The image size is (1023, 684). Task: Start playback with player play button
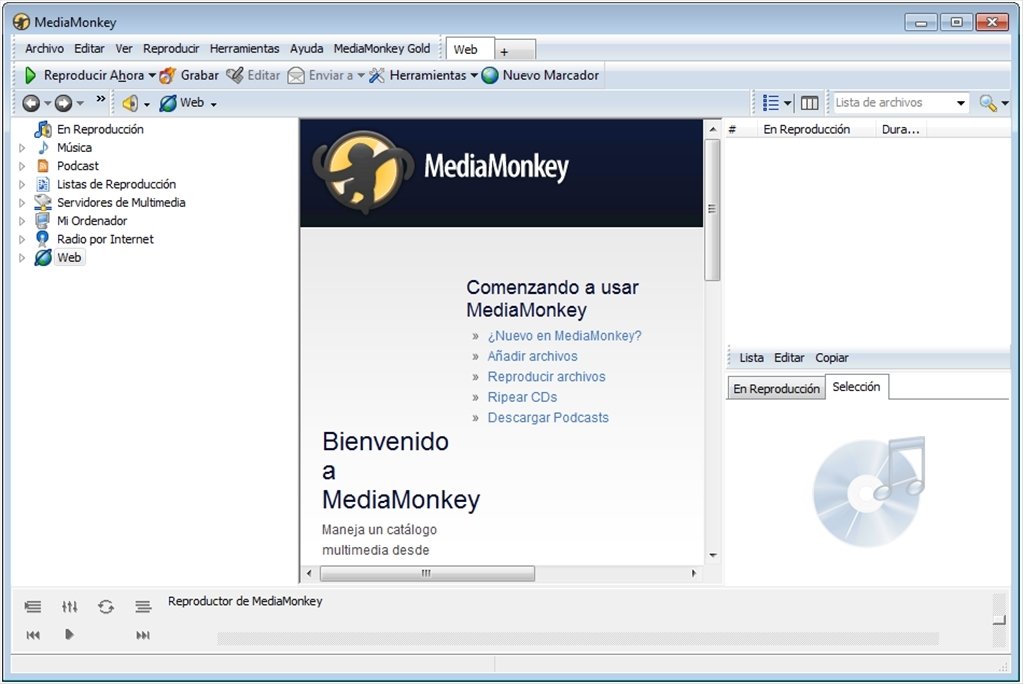pos(69,634)
